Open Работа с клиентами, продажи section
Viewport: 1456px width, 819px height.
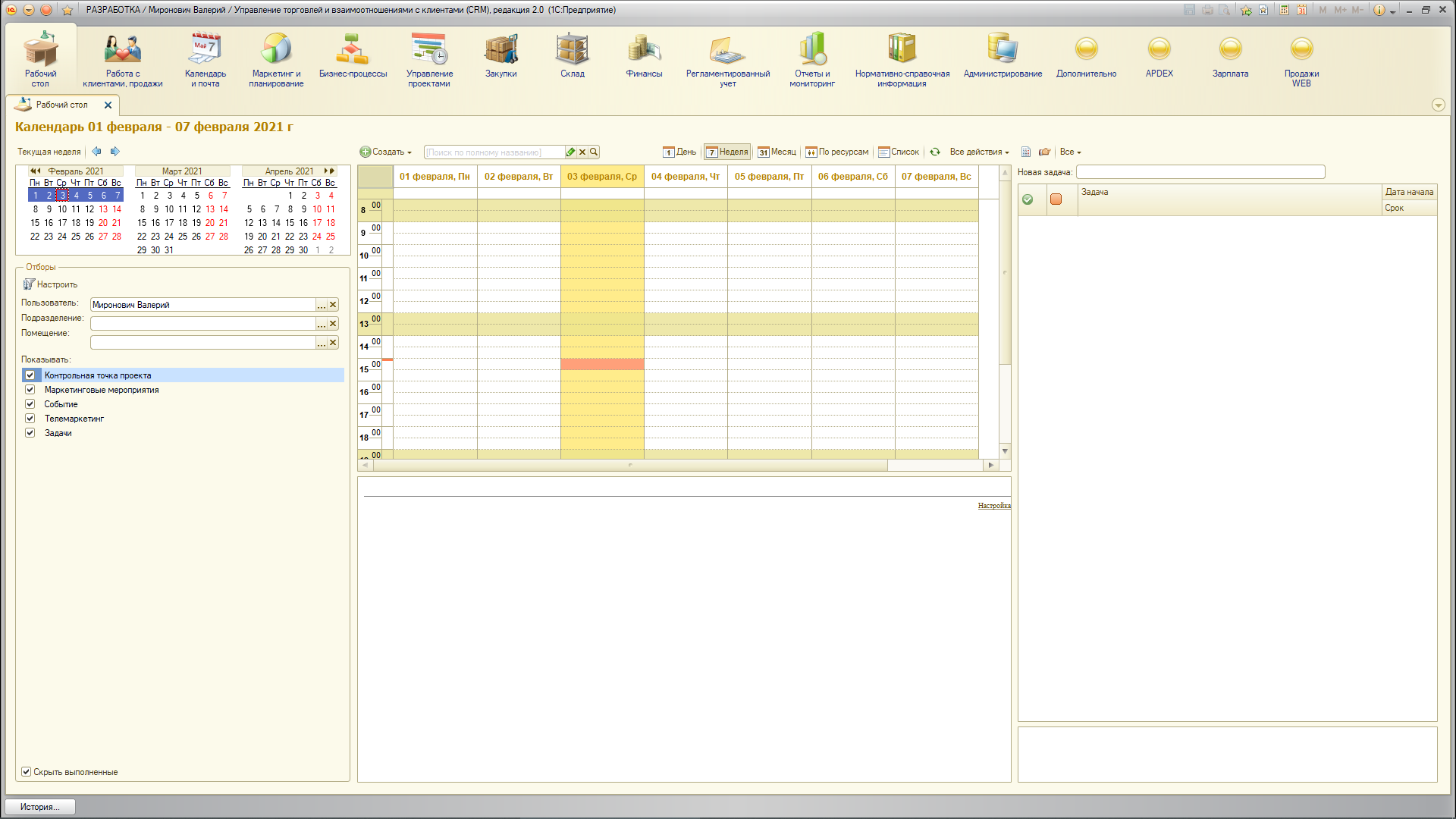click(x=122, y=59)
